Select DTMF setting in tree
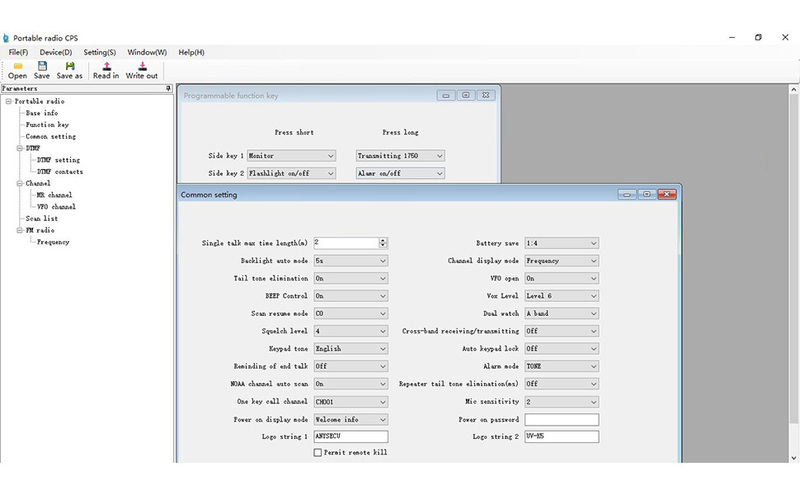This screenshot has width=800, height=495. click(x=58, y=160)
